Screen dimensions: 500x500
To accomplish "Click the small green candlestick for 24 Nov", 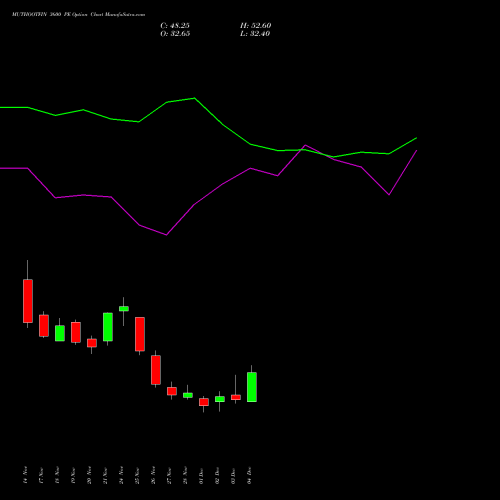I will (x=124, y=309).
